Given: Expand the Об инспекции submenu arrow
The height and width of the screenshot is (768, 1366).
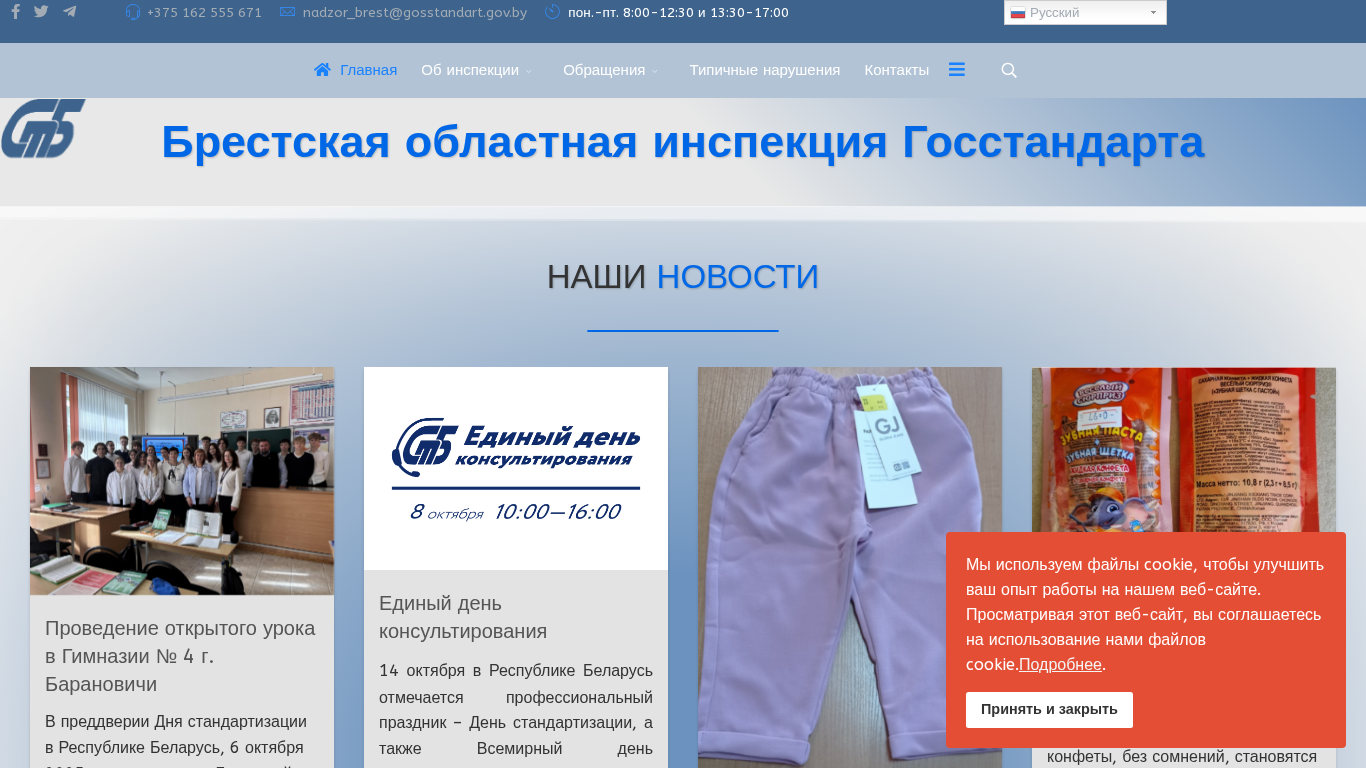Looking at the screenshot, I should coord(529,71).
